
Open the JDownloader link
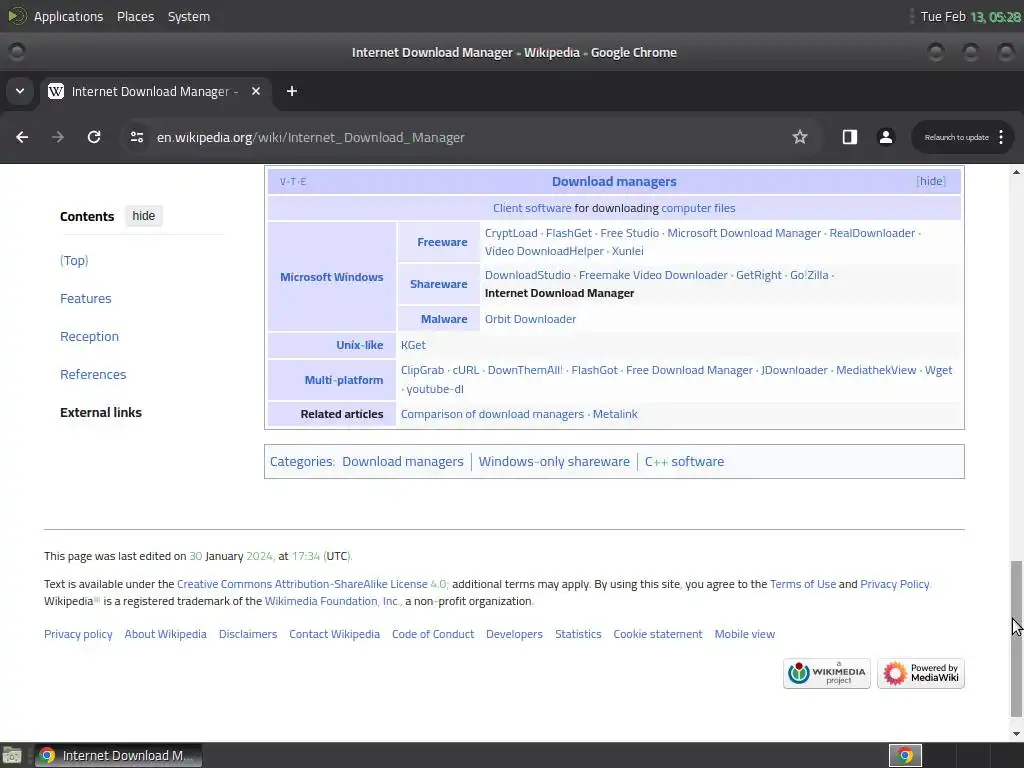(x=794, y=370)
